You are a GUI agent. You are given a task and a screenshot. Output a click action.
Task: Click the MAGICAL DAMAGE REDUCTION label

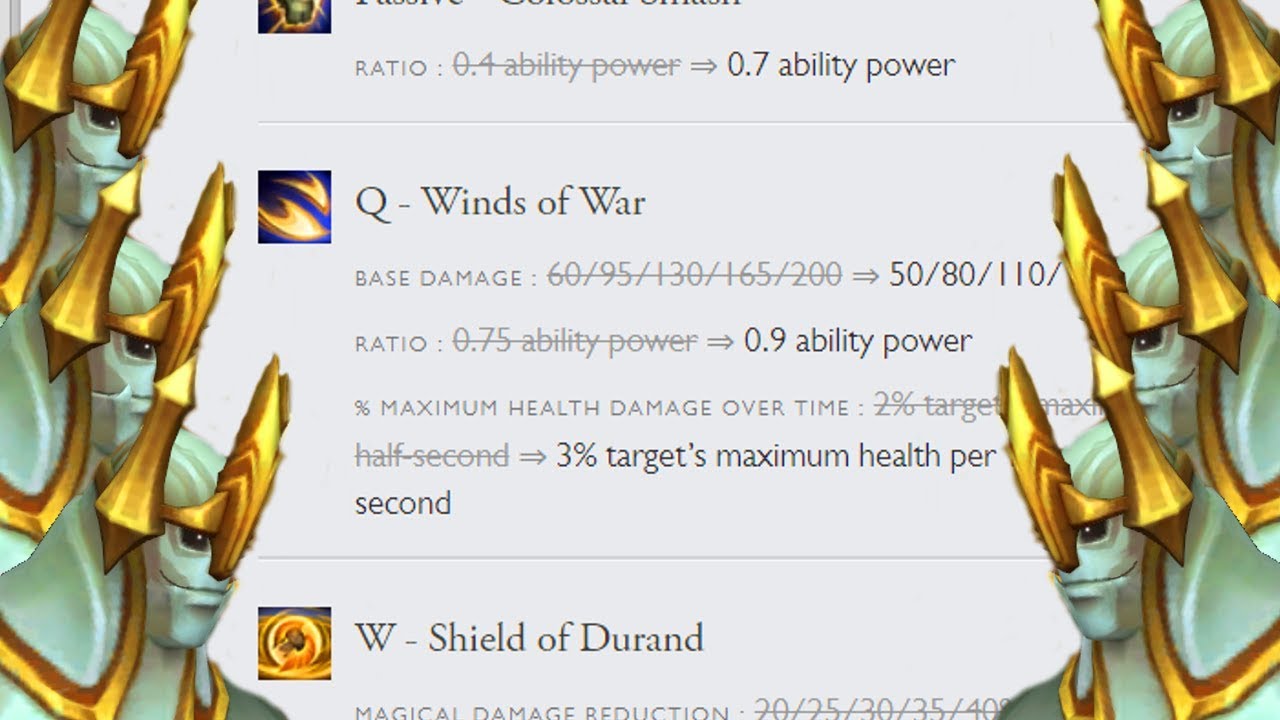542,713
